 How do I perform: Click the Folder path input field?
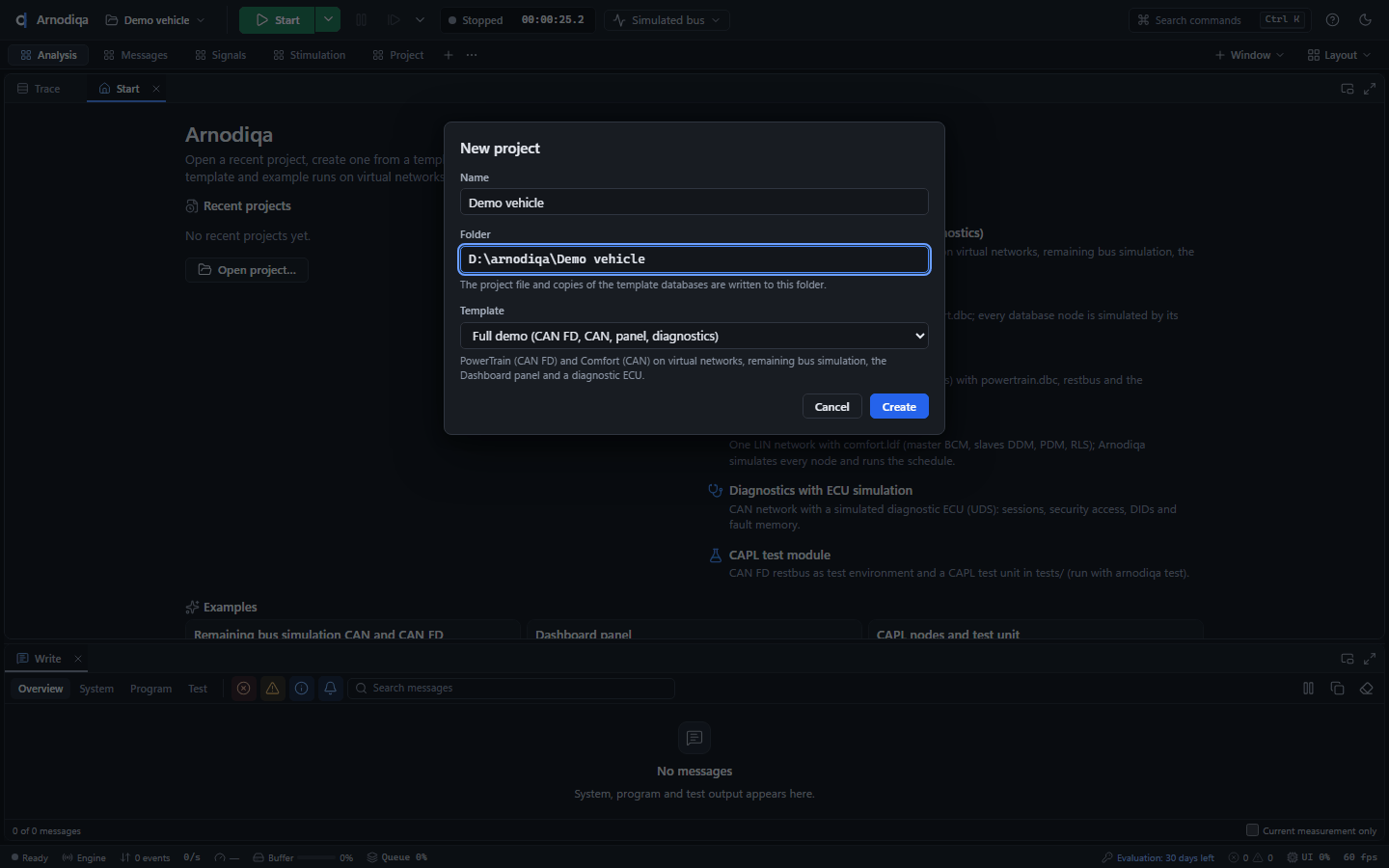[694, 258]
